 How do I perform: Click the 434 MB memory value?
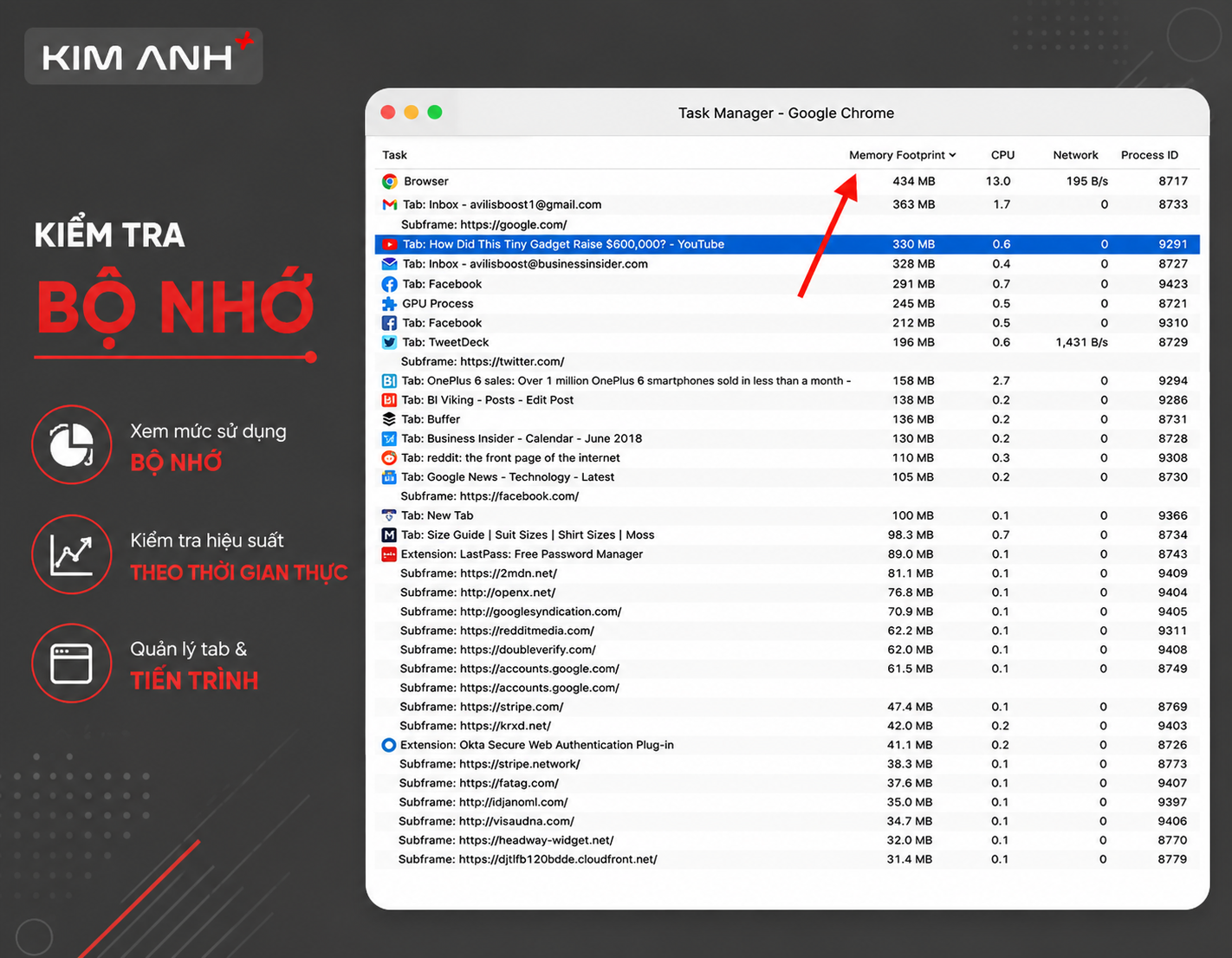[x=913, y=181]
